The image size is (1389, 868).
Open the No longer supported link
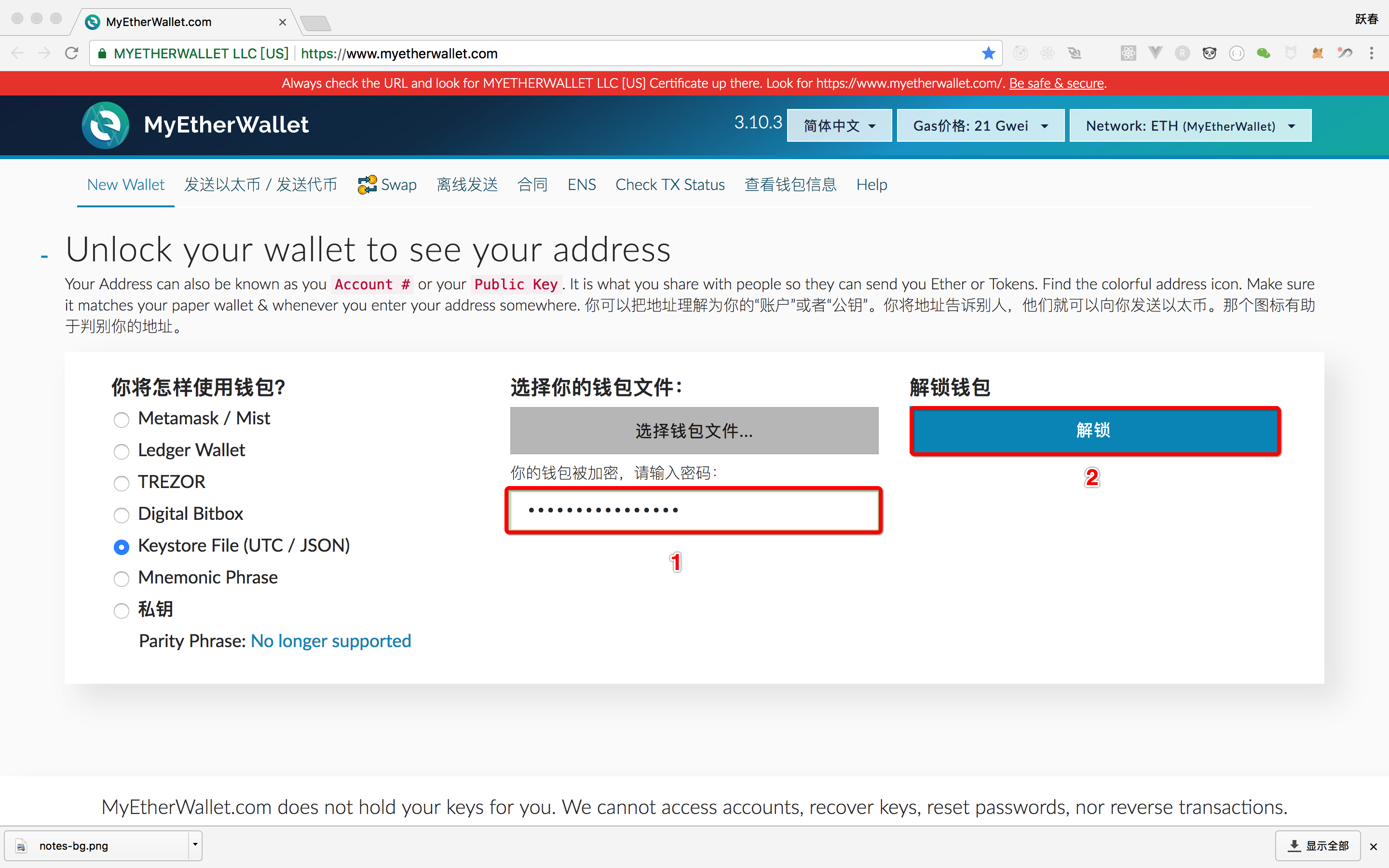point(330,641)
